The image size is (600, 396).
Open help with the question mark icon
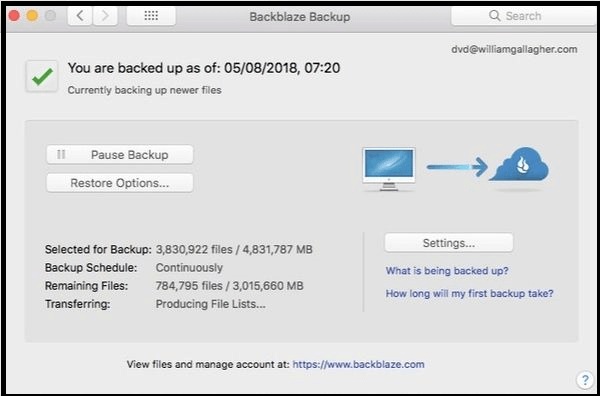585,380
